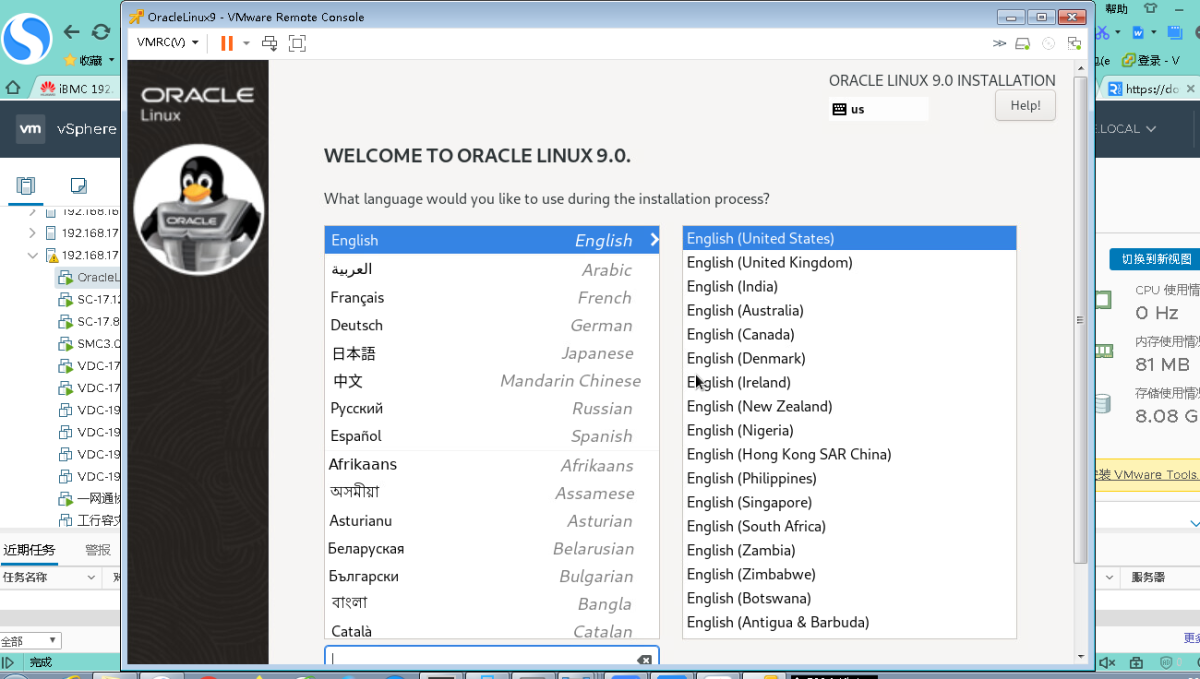This screenshot has width=1200, height=679.
Task: Choose English (Zimbabwe) locale
Action: (x=849, y=574)
